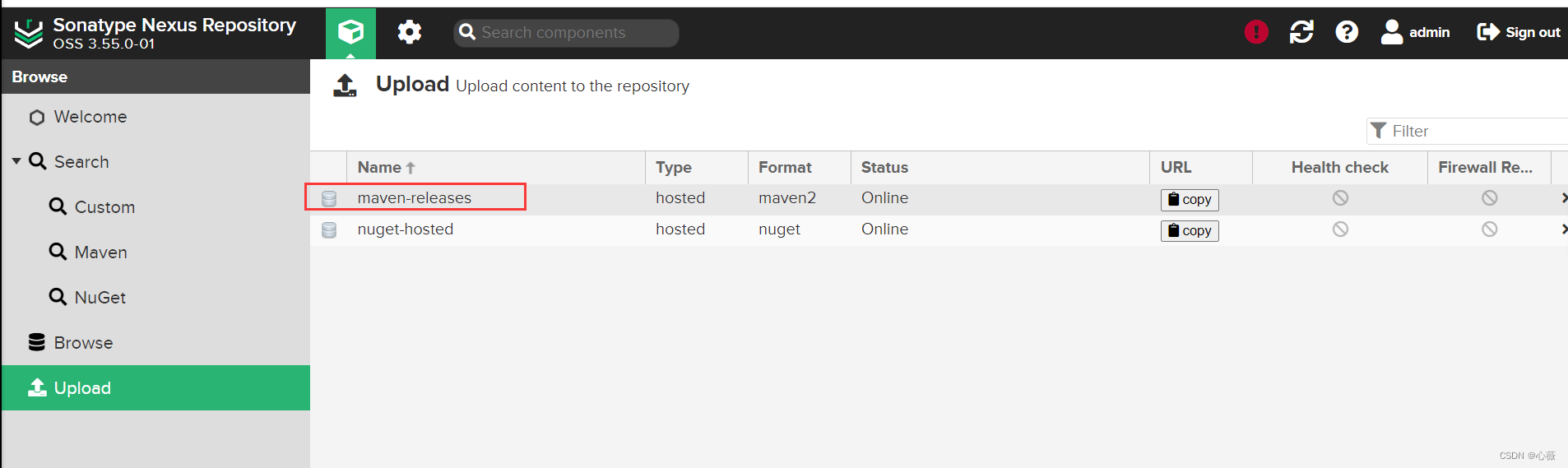Click the Upload page title icon

[346, 85]
